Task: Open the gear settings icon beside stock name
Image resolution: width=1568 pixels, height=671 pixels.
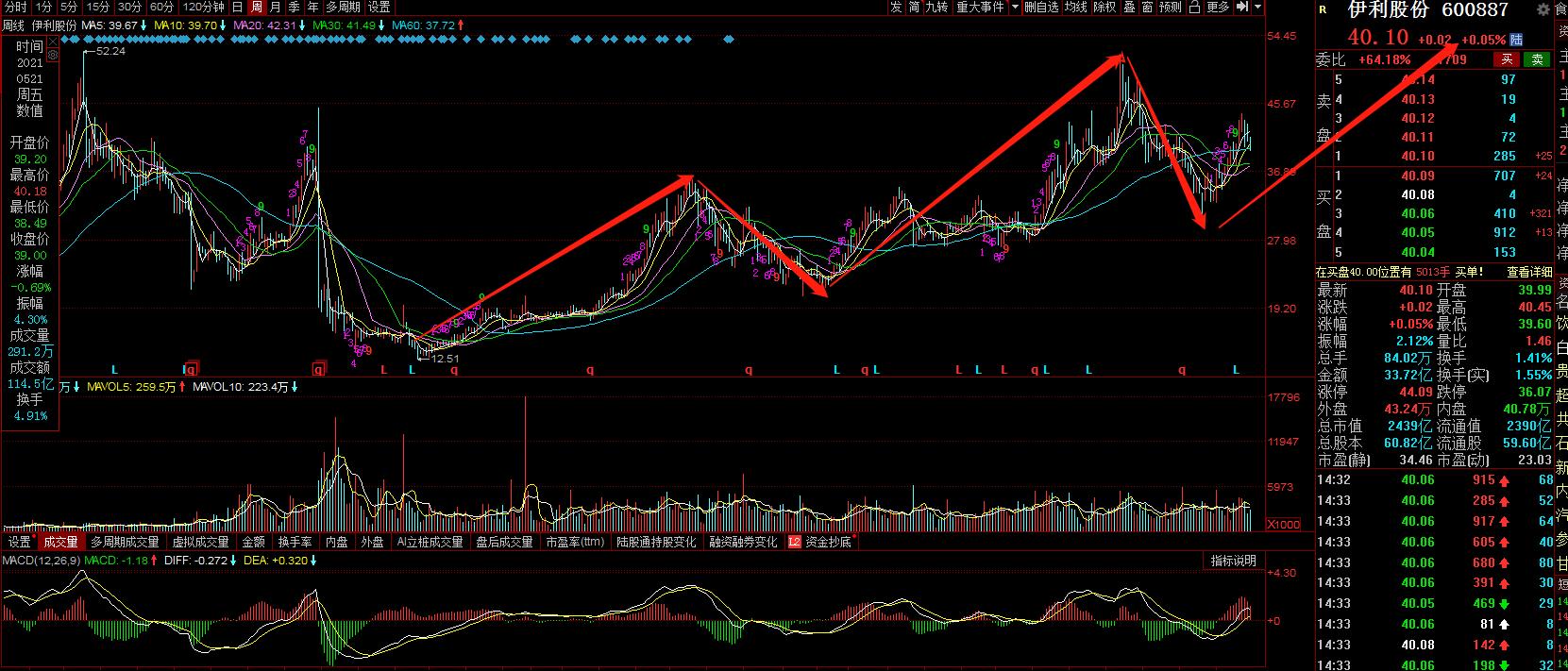Action: tap(1543, 10)
